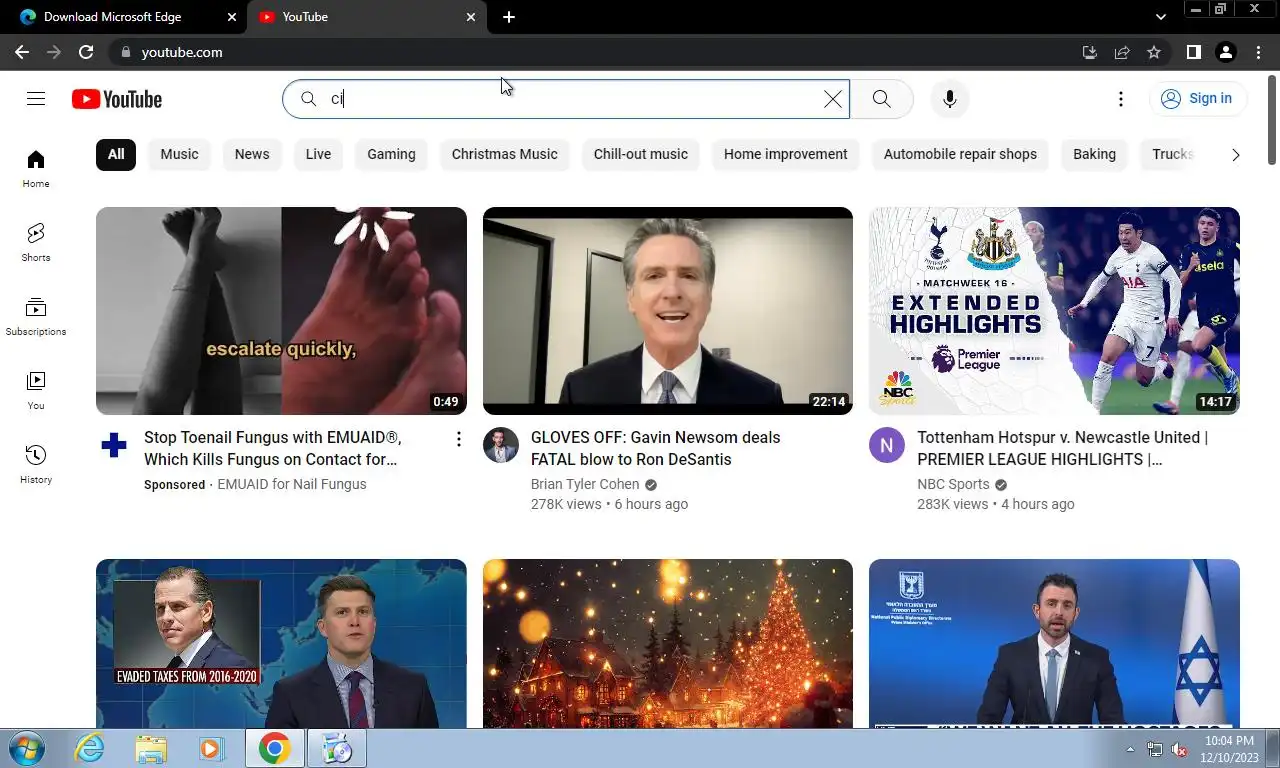Open Brian Tyler Cohen channel name
Viewport: 1280px width, 768px height.
pyautogui.click(x=585, y=484)
